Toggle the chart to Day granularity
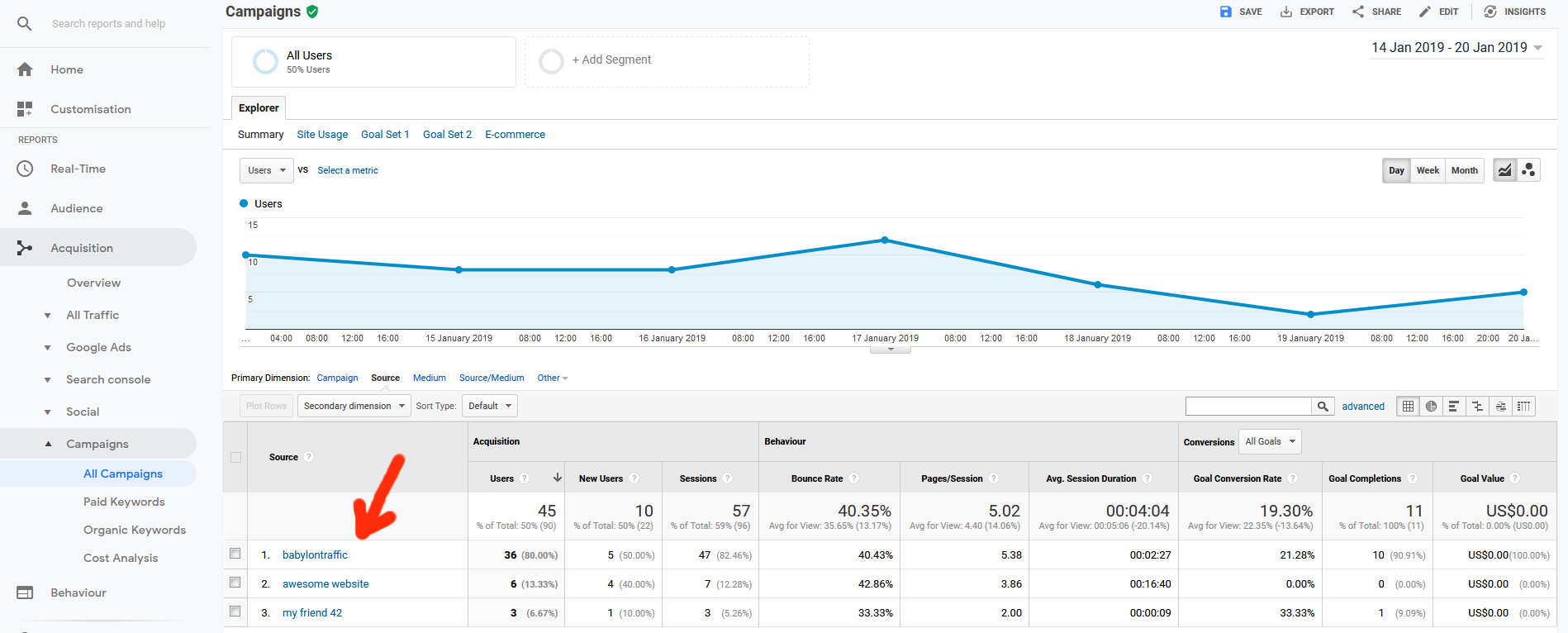 (x=1396, y=170)
